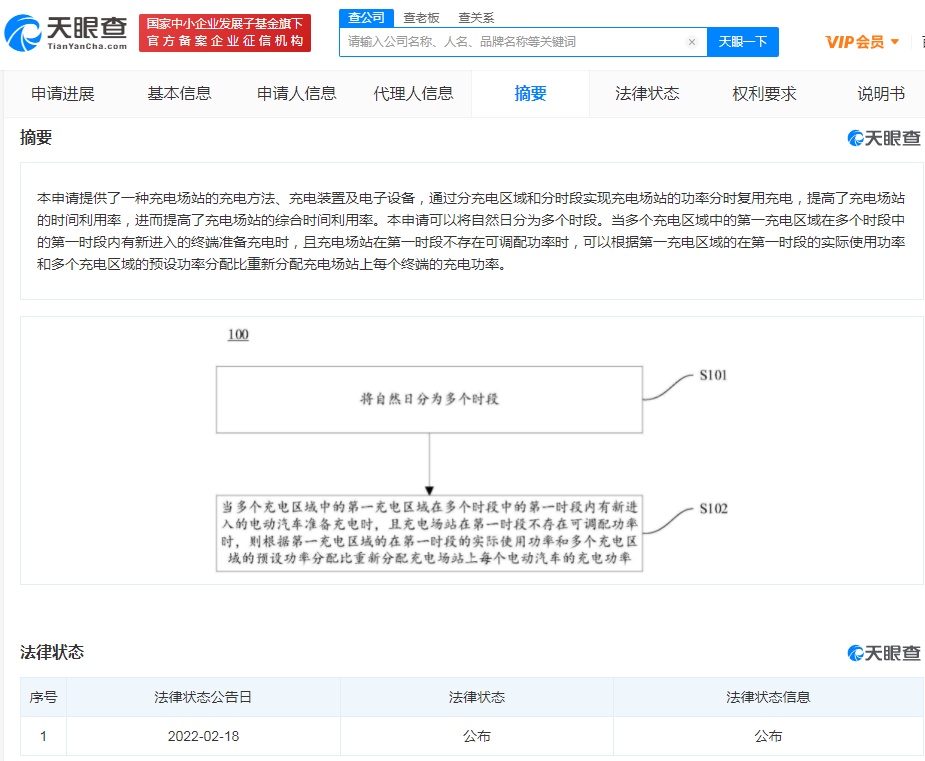Screen dimensions: 925x761
Task: Click the flowchart label 100
Action: coord(238,334)
